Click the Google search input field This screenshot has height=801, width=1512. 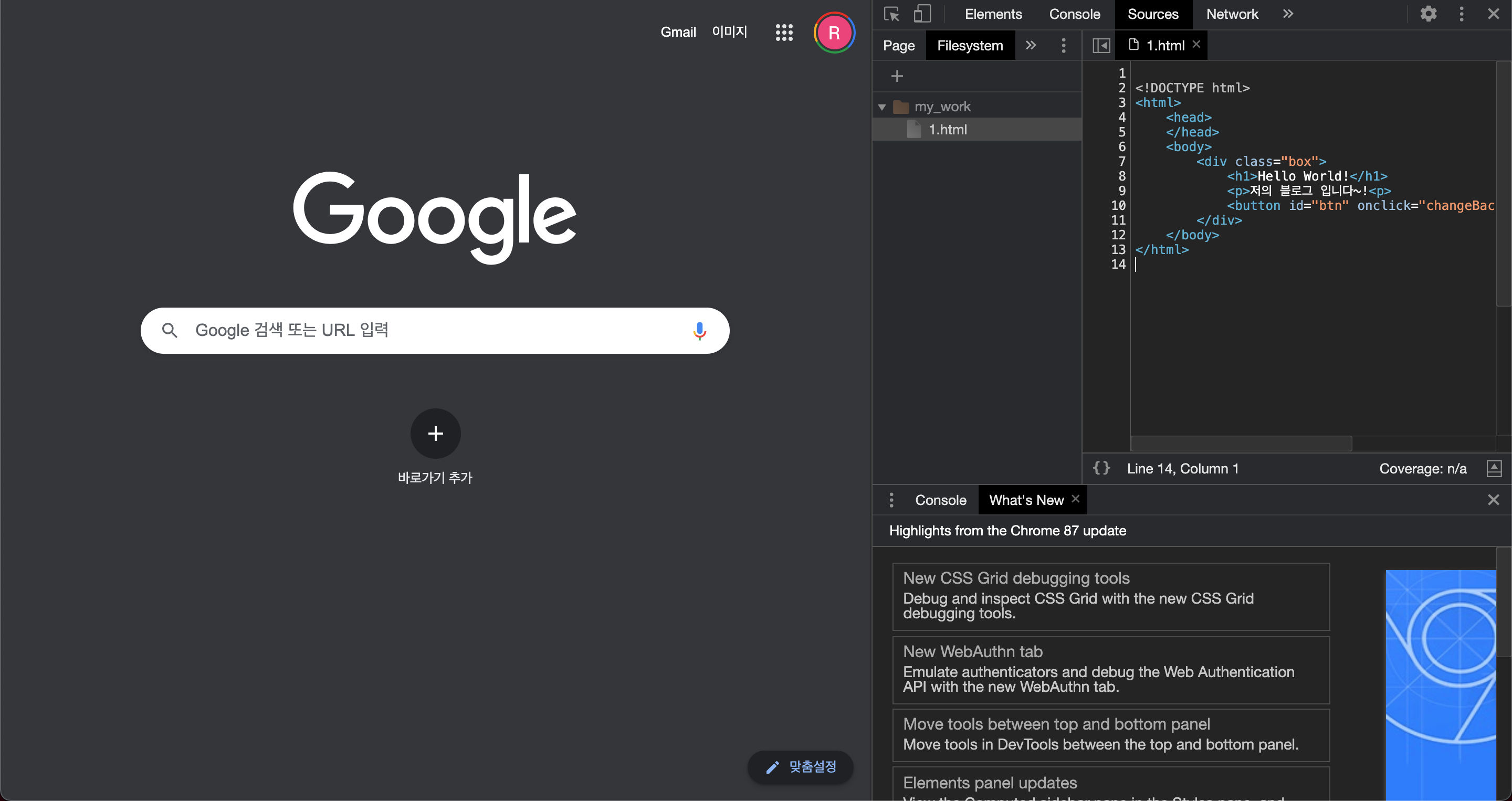tap(434, 330)
